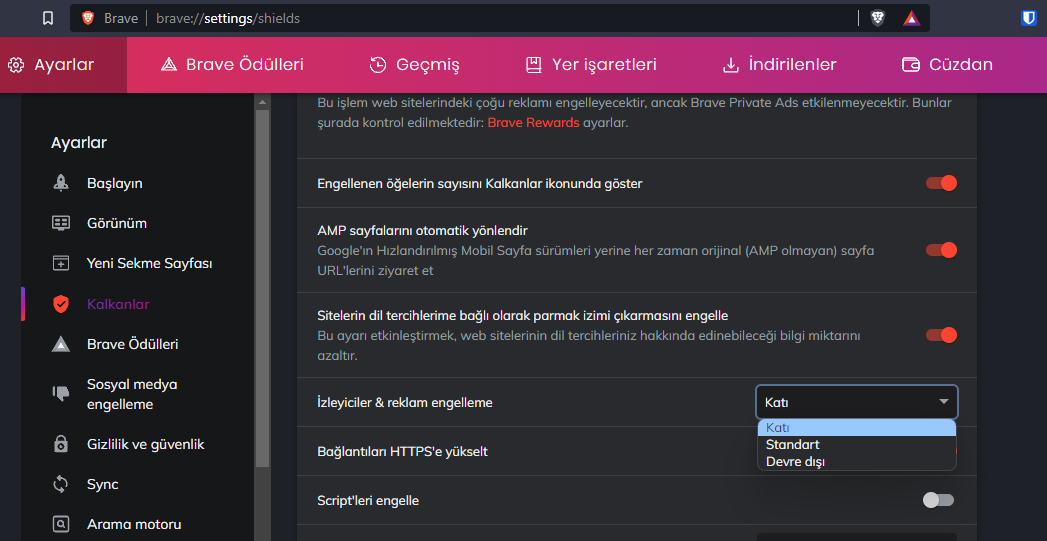Click the Yeni Sekme Sayfası icon

coord(61,263)
